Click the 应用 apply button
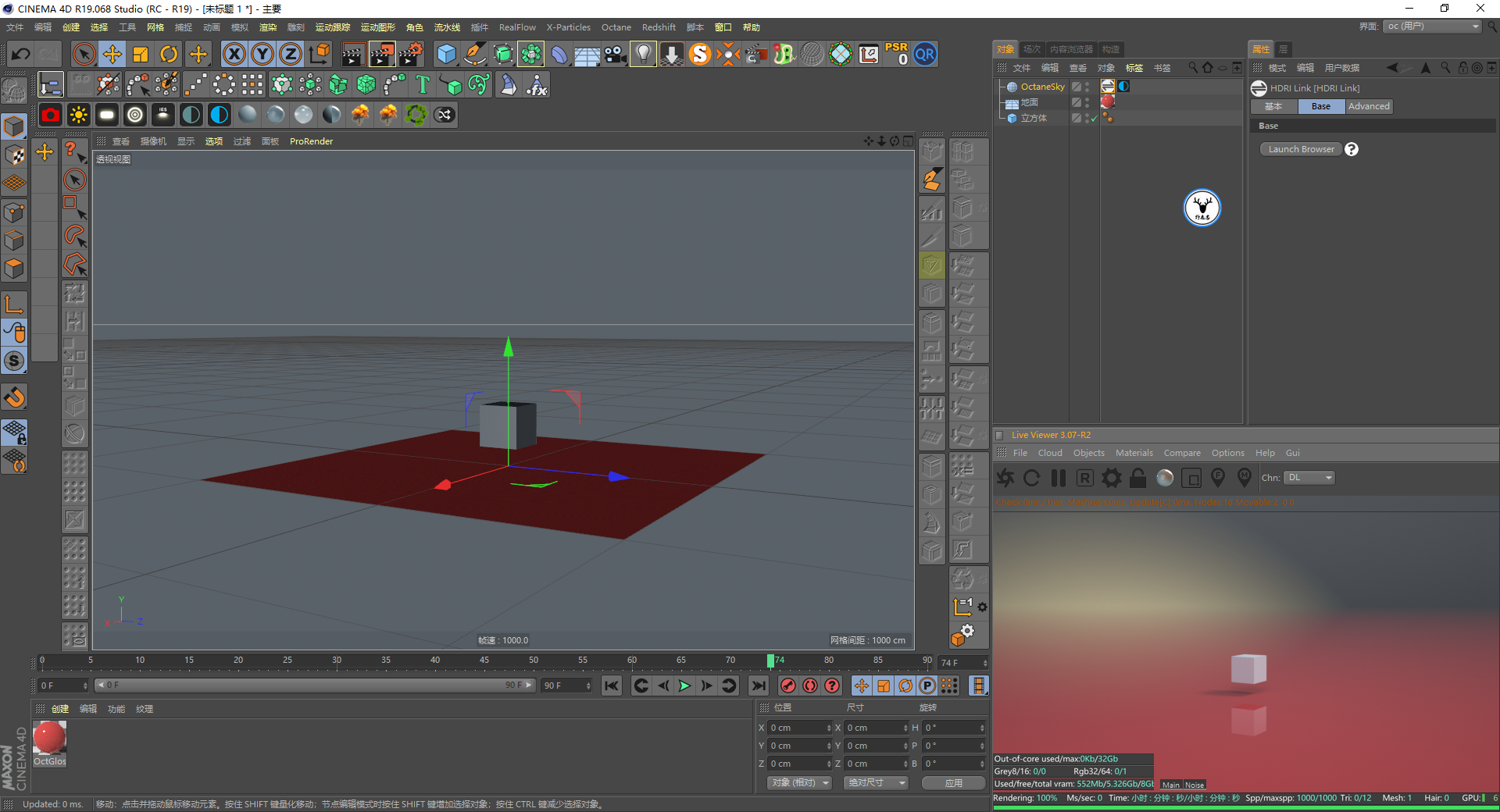 click(x=953, y=782)
